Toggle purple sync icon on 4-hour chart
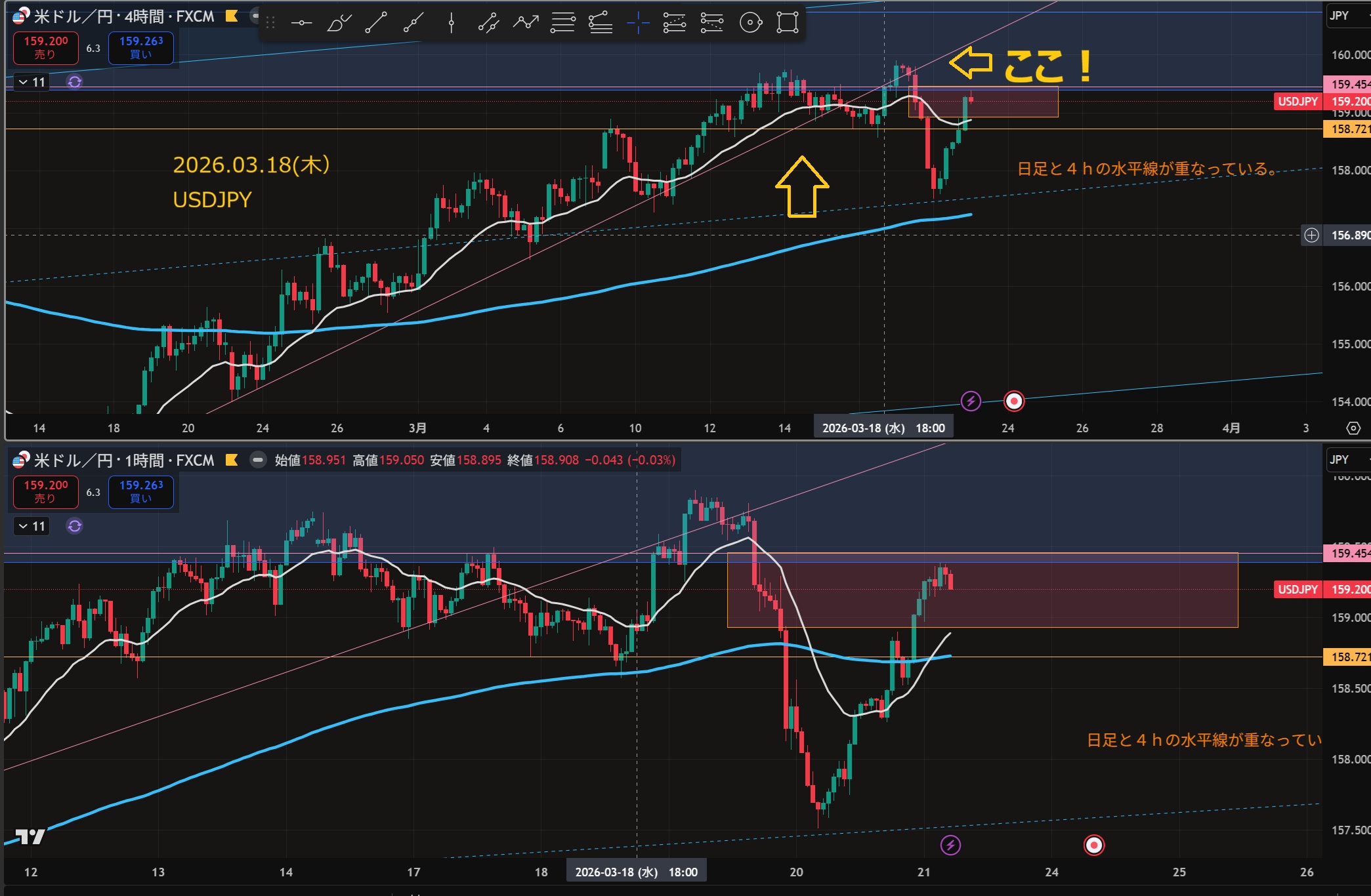 pyautogui.click(x=75, y=82)
